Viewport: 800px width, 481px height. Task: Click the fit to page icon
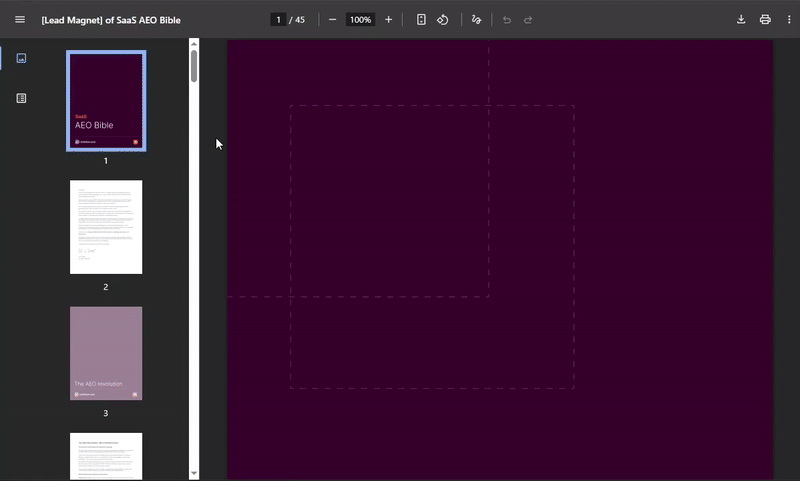(421, 20)
